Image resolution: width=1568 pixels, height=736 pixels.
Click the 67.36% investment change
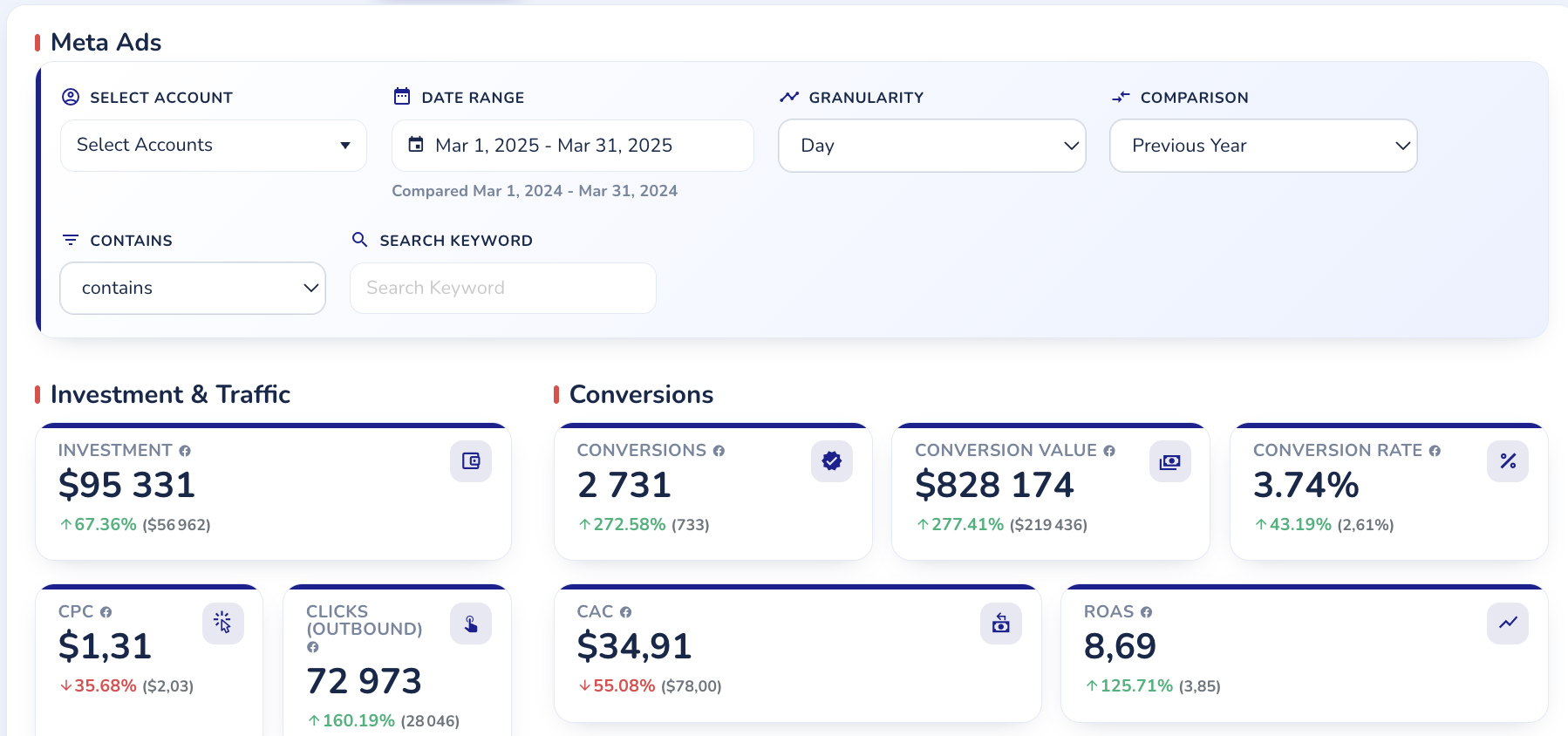click(99, 525)
